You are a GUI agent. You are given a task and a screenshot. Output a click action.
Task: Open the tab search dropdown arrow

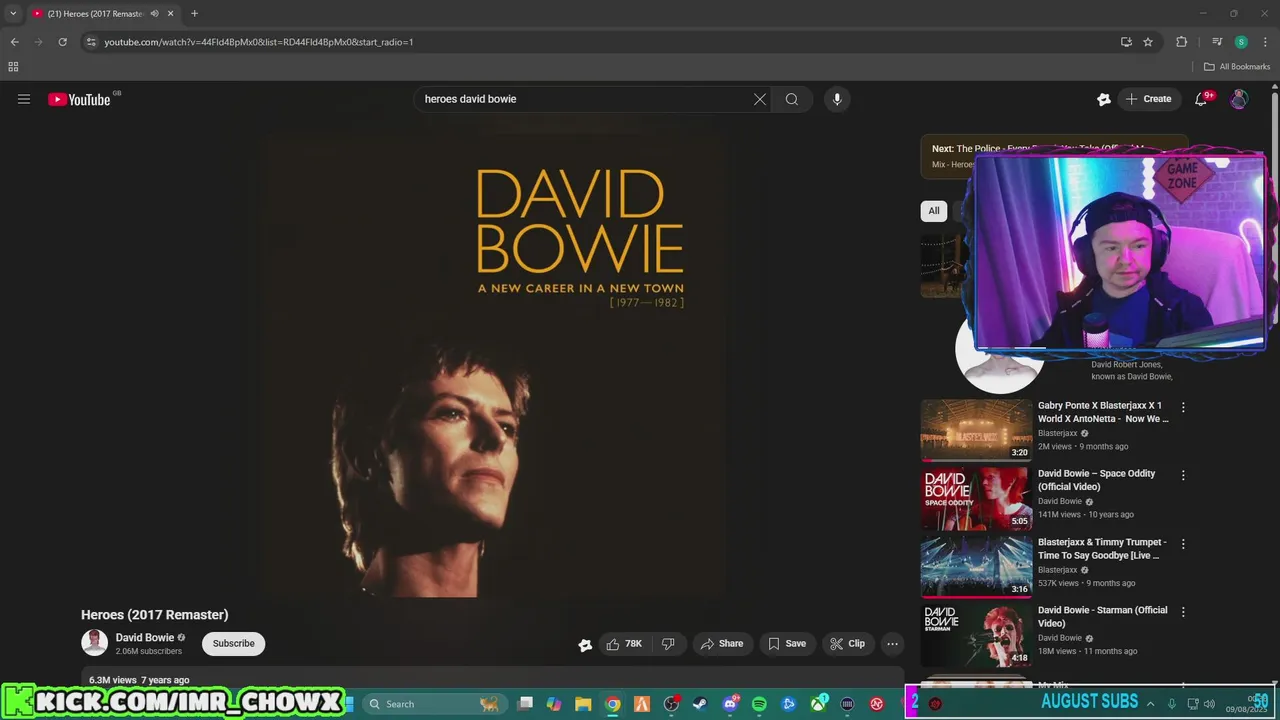click(x=13, y=14)
